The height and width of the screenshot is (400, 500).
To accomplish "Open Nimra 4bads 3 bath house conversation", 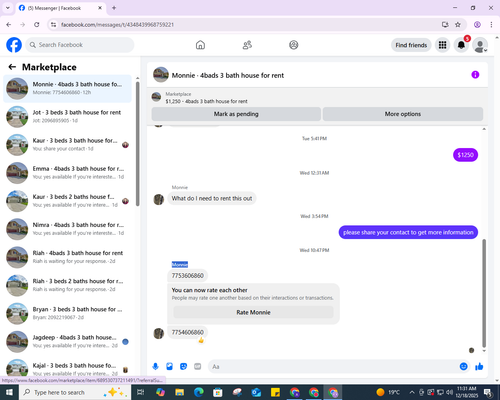I will 67,229.
